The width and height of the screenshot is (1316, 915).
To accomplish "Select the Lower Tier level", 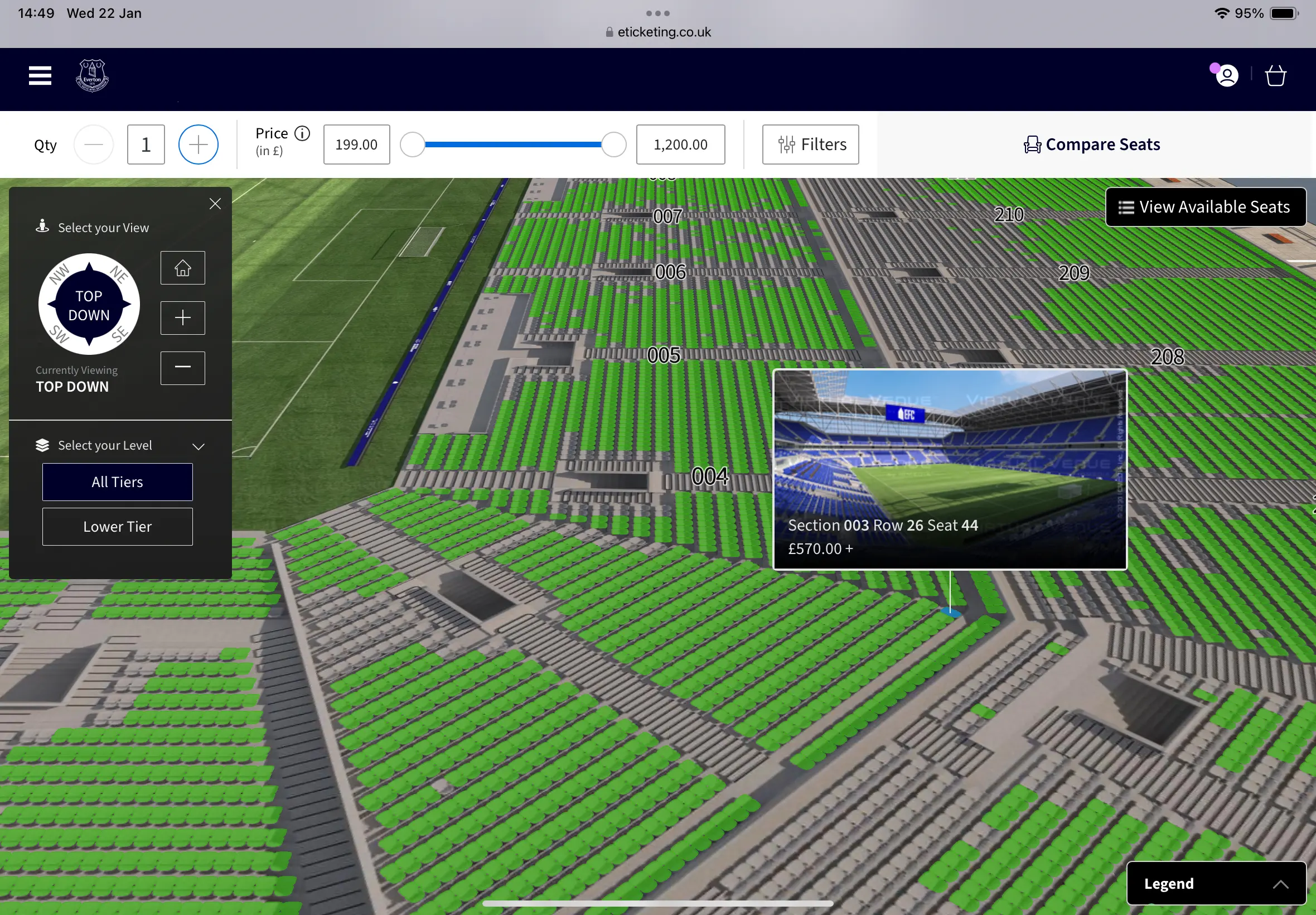I will [118, 526].
